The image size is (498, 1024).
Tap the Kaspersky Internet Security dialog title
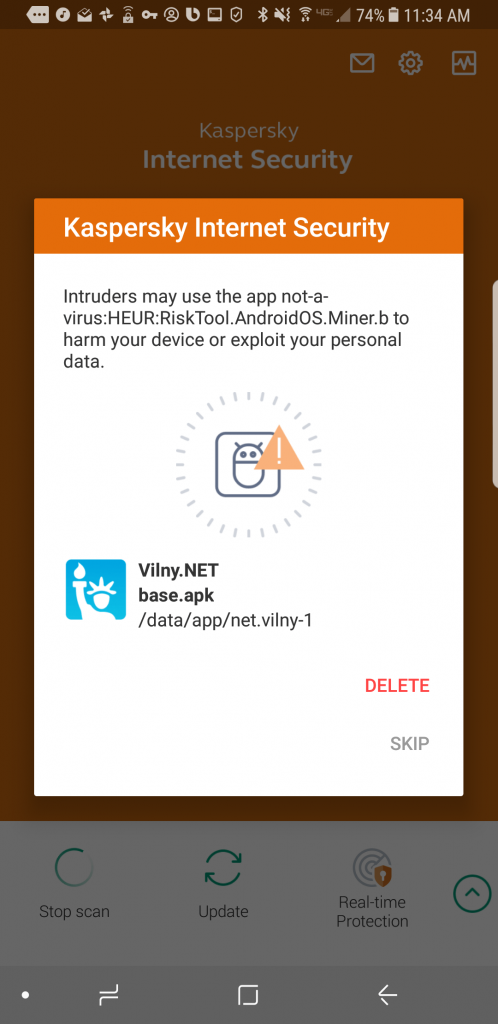click(x=226, y=227)
